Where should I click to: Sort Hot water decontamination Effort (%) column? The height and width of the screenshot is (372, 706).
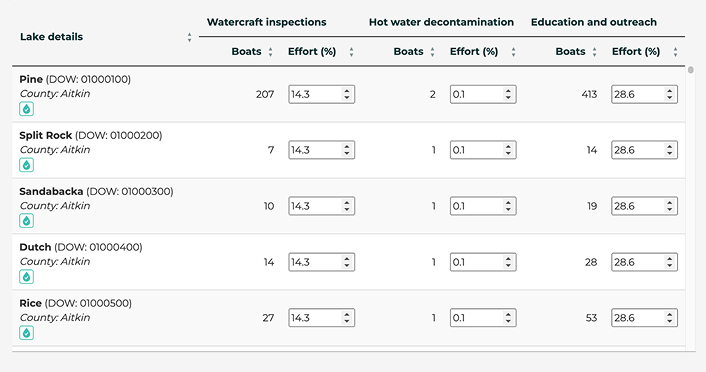click(x=513, y=52)
